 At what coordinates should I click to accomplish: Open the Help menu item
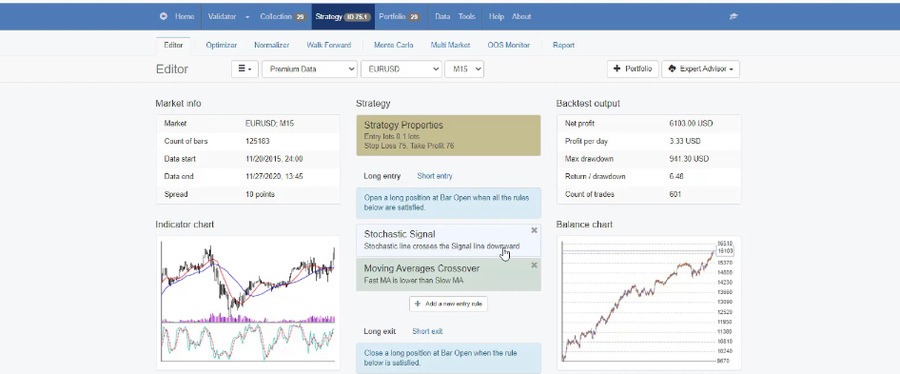496,17
